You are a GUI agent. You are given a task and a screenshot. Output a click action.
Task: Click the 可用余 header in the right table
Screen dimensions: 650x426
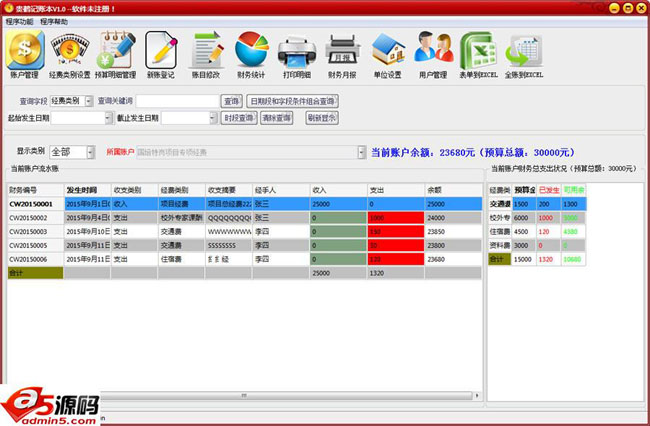point(574,190)
